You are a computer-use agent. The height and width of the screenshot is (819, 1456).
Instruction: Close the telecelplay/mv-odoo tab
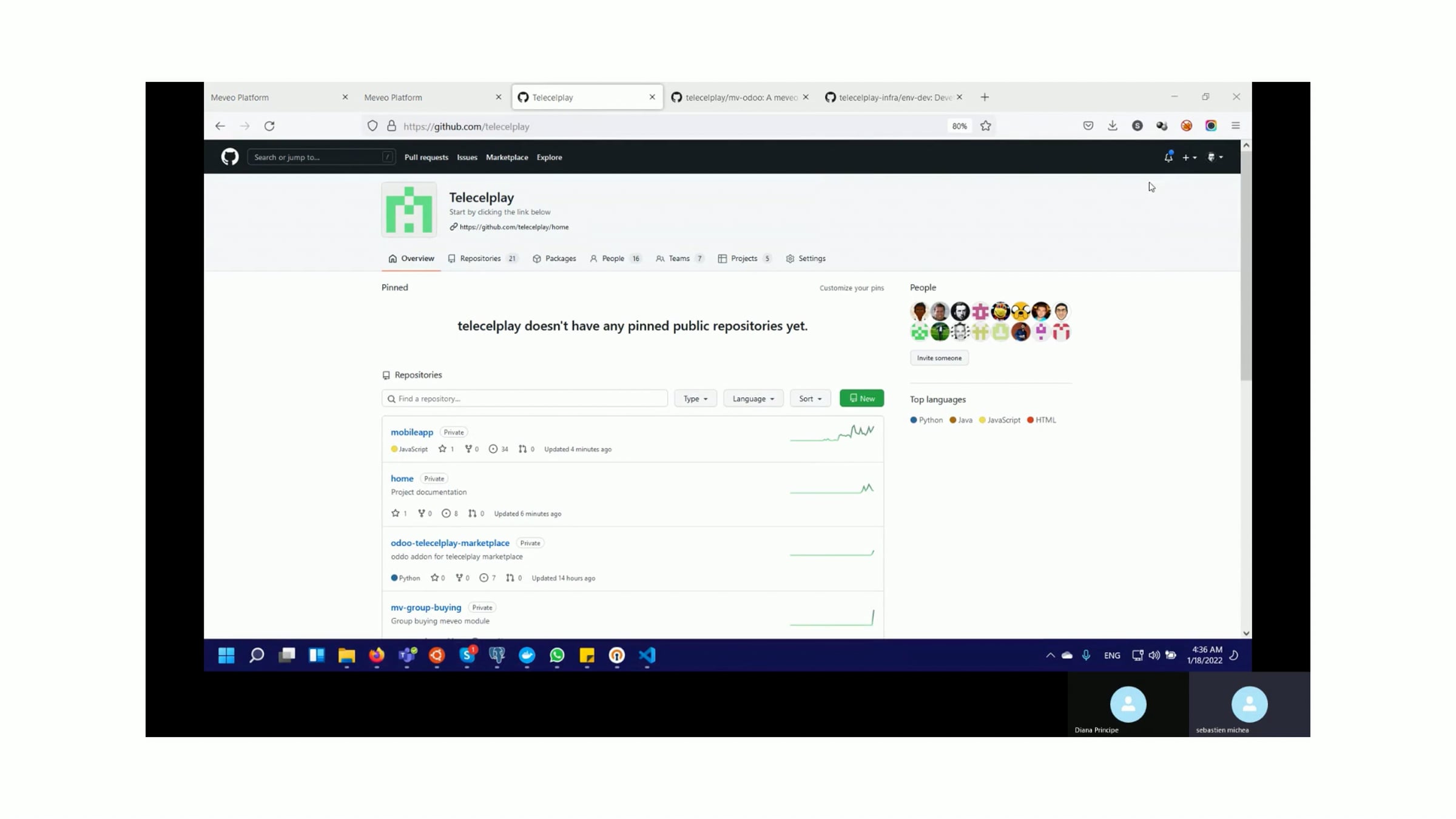pyautogui.click(x=806, y=97)
